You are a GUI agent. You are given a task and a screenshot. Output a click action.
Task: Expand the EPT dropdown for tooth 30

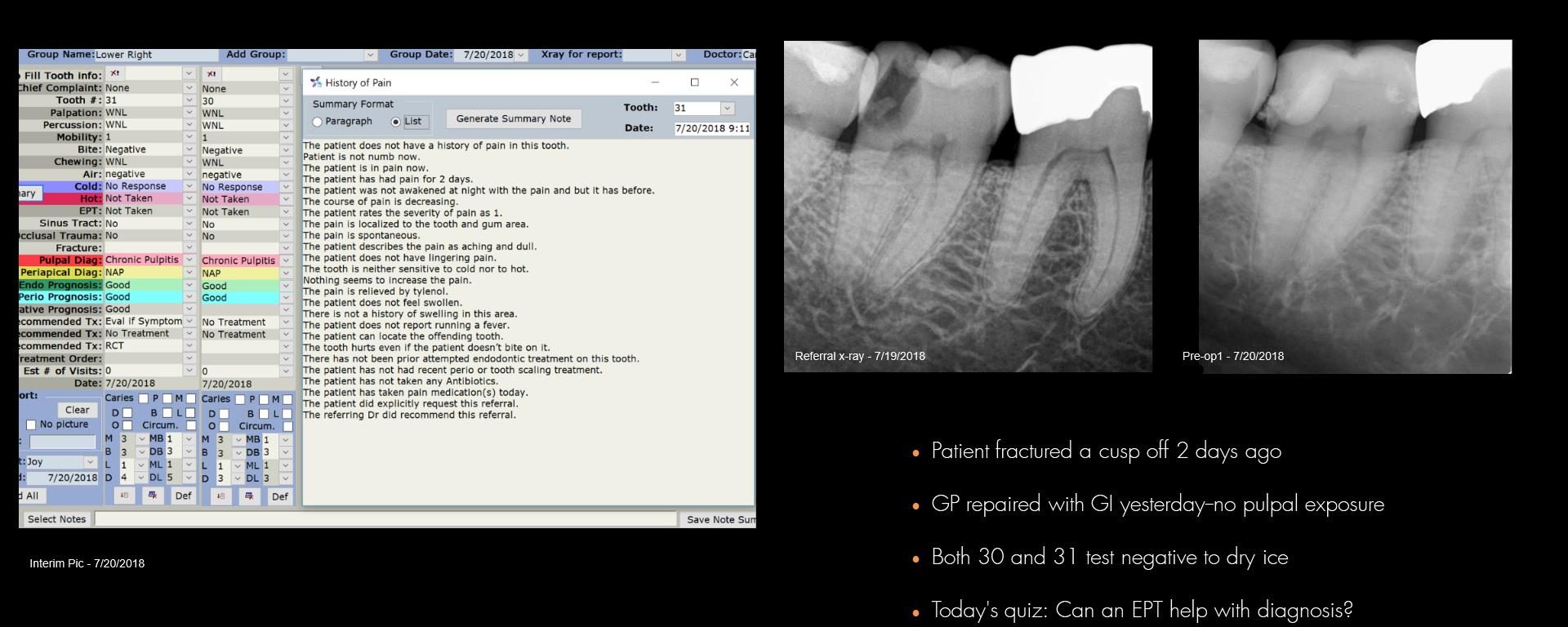(286, 211)
